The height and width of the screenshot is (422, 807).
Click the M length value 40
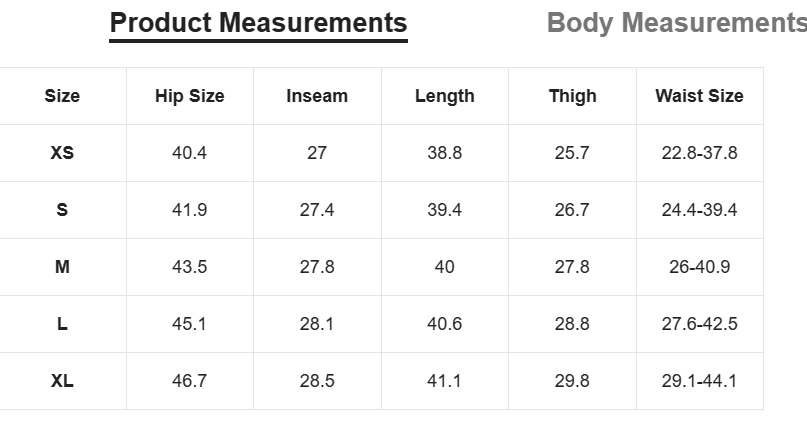(444, 267)
